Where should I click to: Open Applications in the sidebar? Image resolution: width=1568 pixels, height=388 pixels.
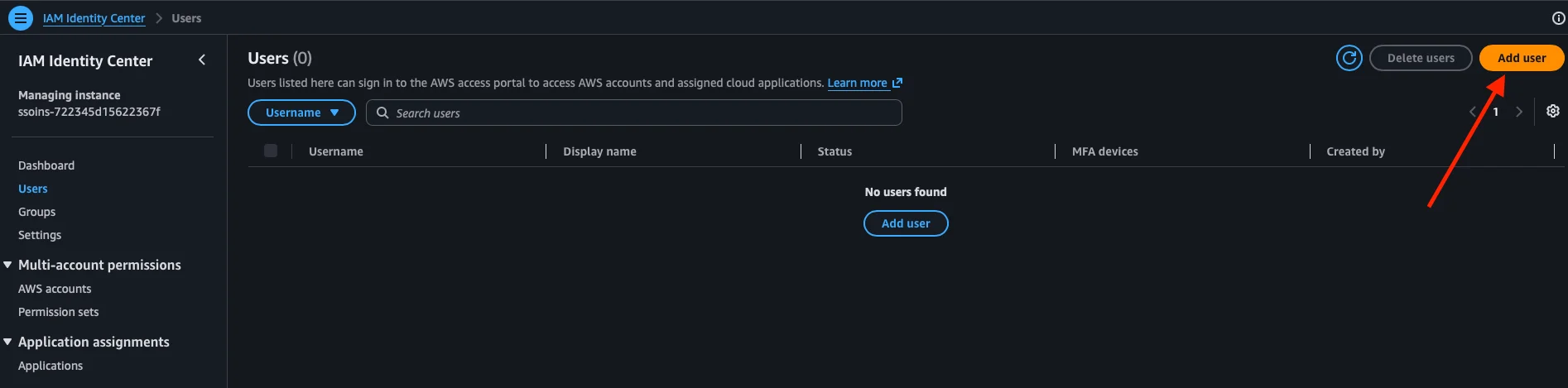tap(51, 366)
